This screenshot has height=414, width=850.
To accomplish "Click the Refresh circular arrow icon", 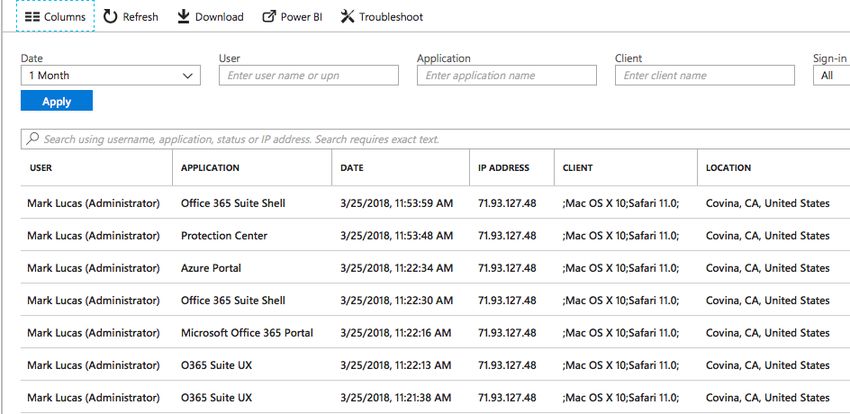I will [111, 17].
